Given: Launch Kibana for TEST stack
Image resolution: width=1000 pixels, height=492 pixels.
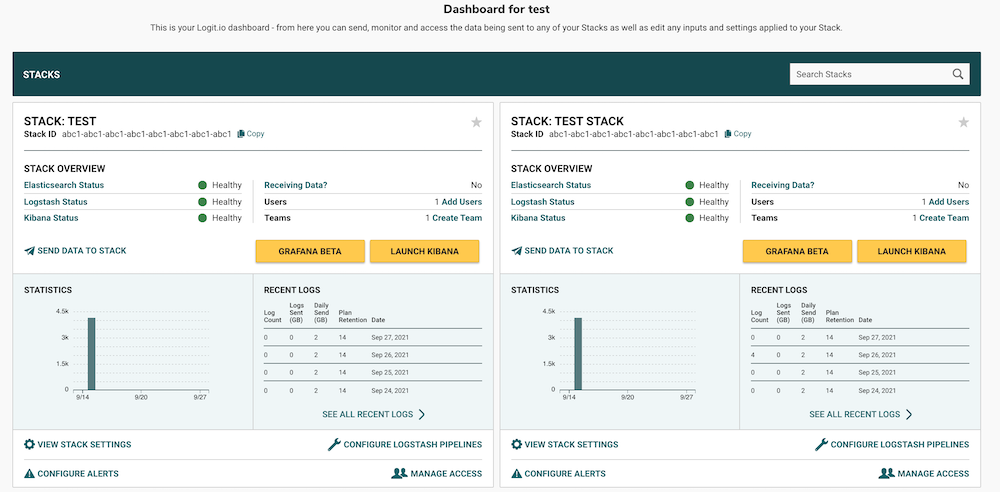Looking at the screenshot, I should pos(425,251).
